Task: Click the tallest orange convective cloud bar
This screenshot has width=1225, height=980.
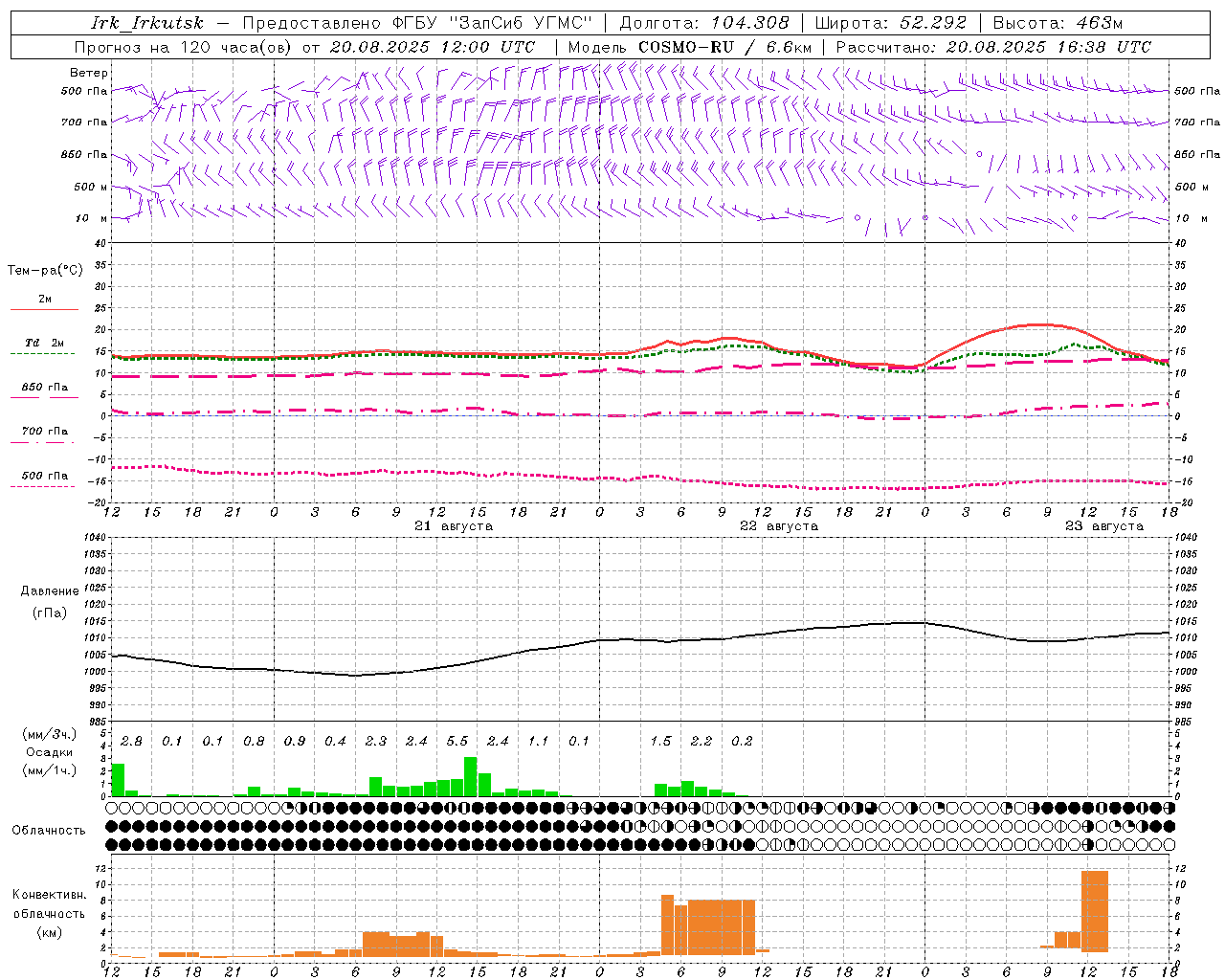Action: tap(1095, 911)
